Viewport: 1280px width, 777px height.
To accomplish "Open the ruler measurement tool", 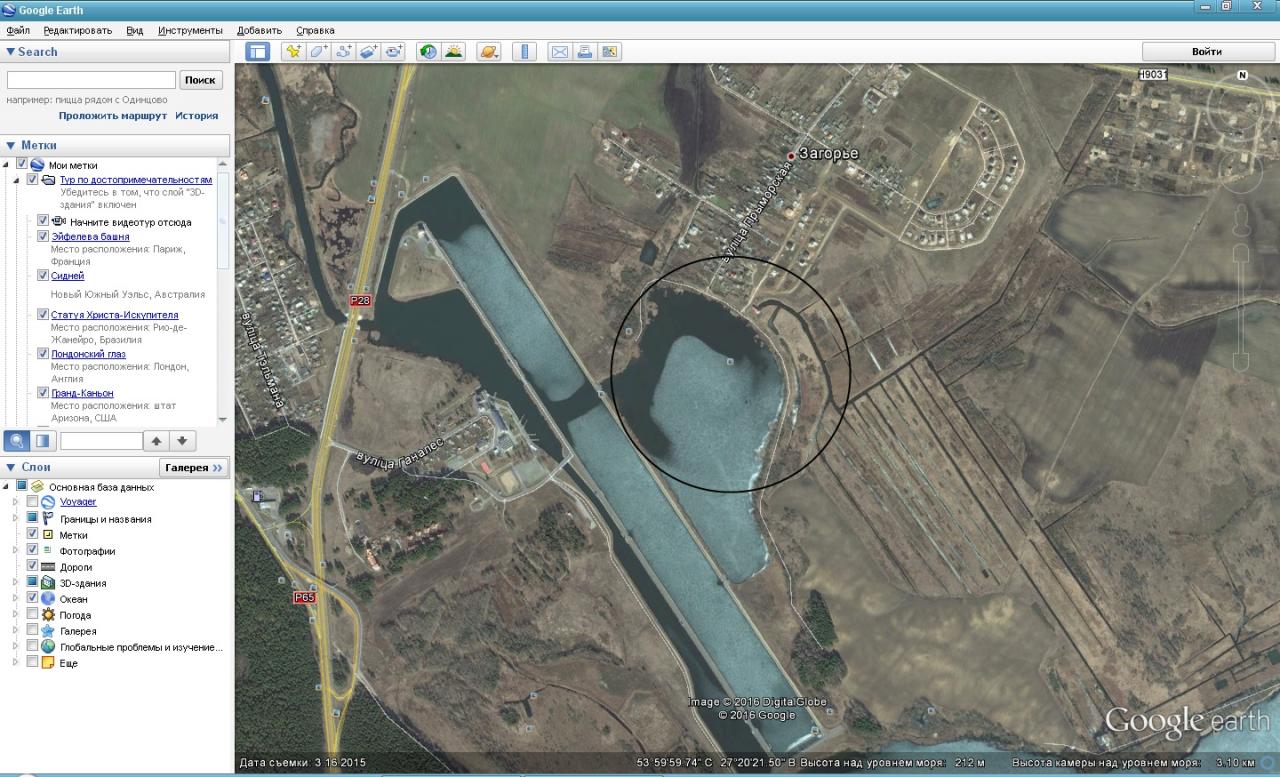I will [524, 52].
